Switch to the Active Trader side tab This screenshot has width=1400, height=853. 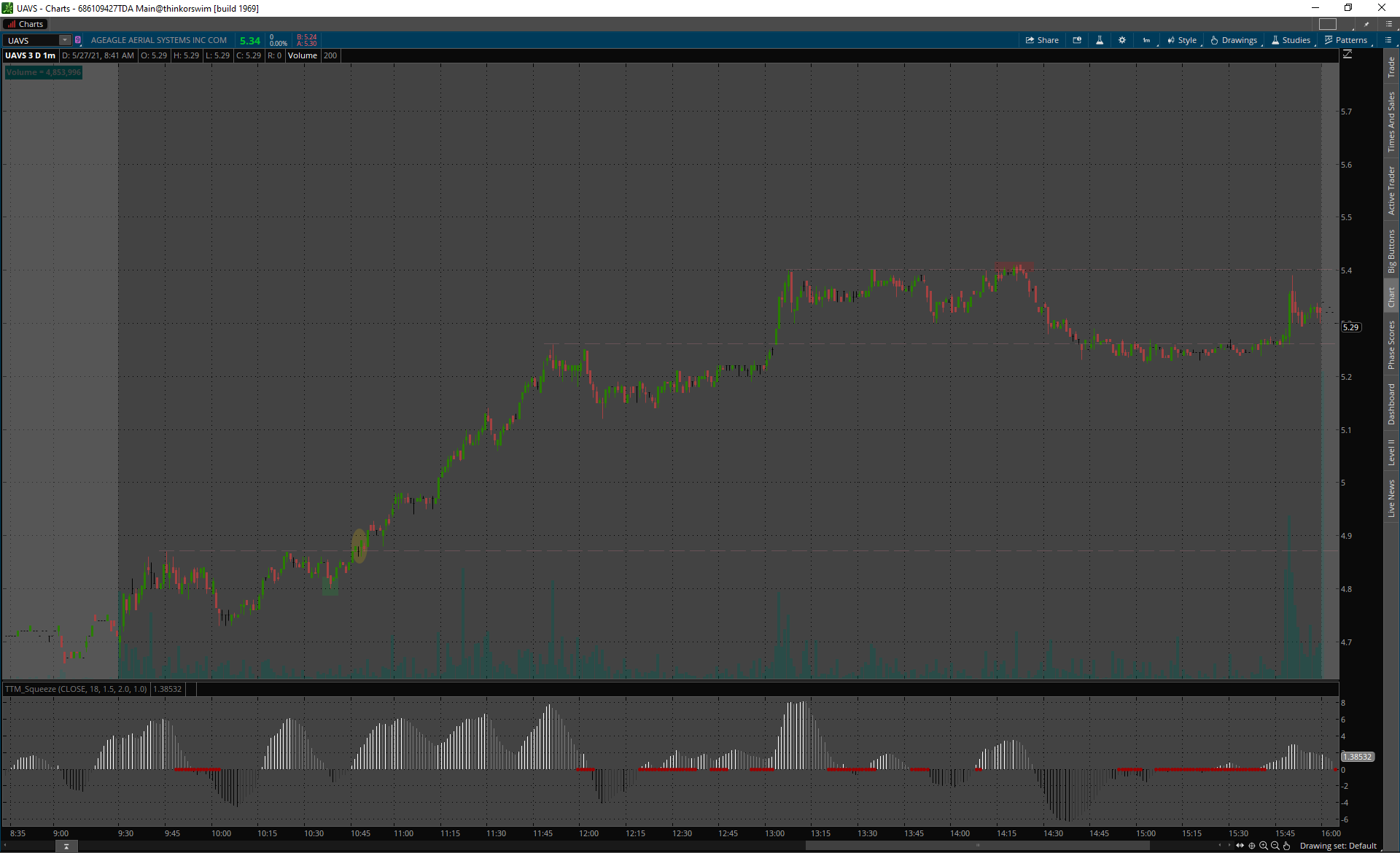tap(1391, 190)
